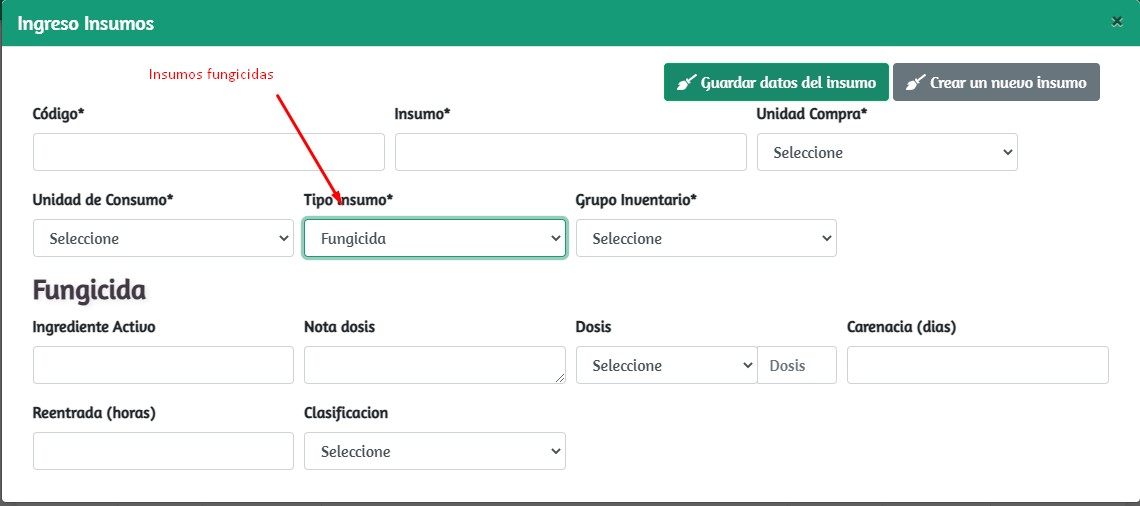1140x506 pixels.
Task: Open the Dosis unit dropdown
Action: click(x=666, y=365)
